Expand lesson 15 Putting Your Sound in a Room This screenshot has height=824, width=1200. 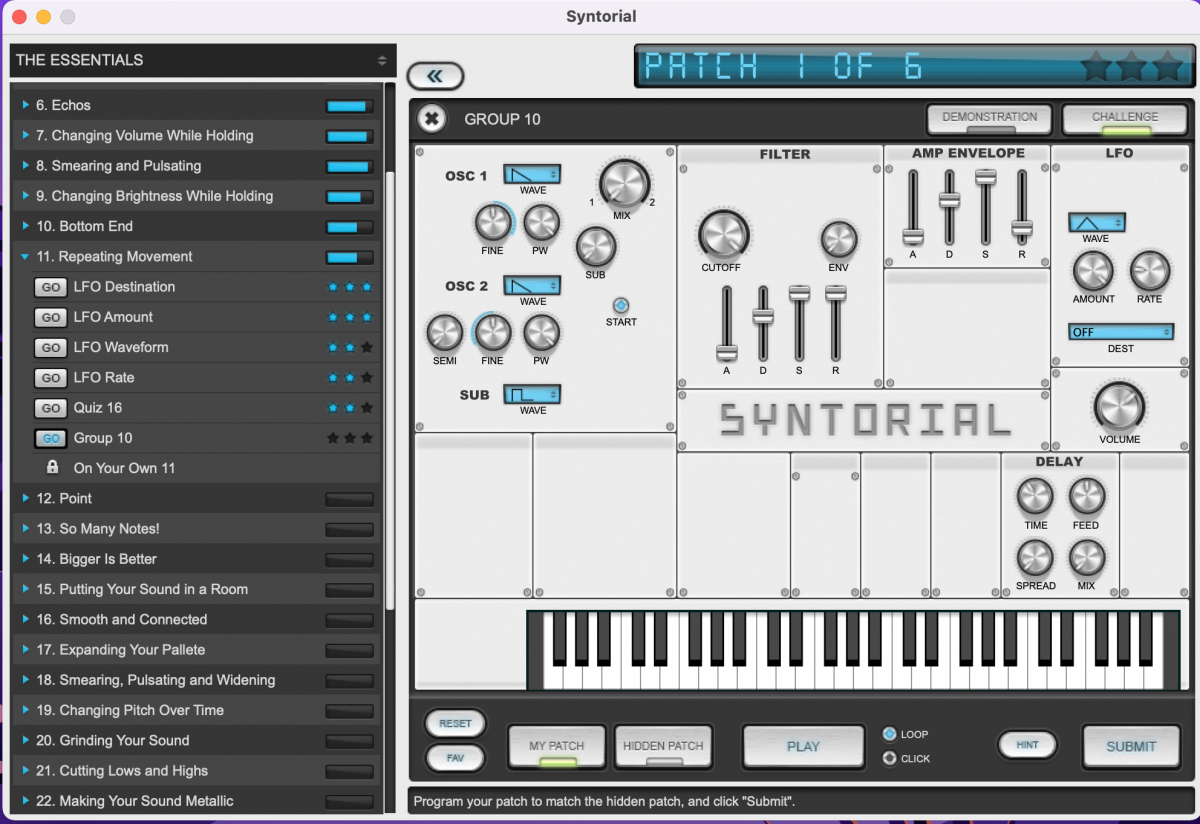click(x=25, y=589)
